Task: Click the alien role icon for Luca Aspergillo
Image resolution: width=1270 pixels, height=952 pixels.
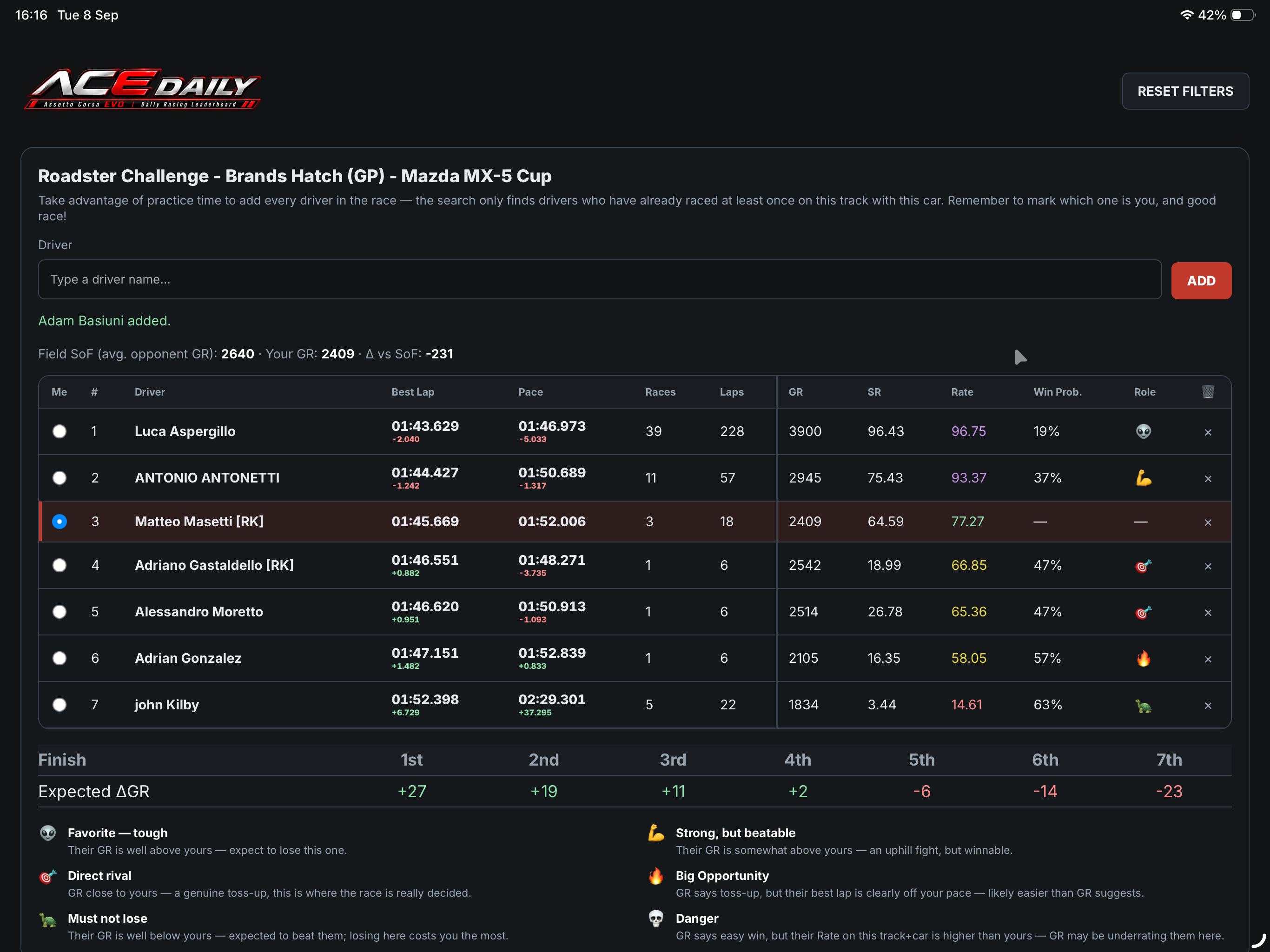Action: point(1143,431)
